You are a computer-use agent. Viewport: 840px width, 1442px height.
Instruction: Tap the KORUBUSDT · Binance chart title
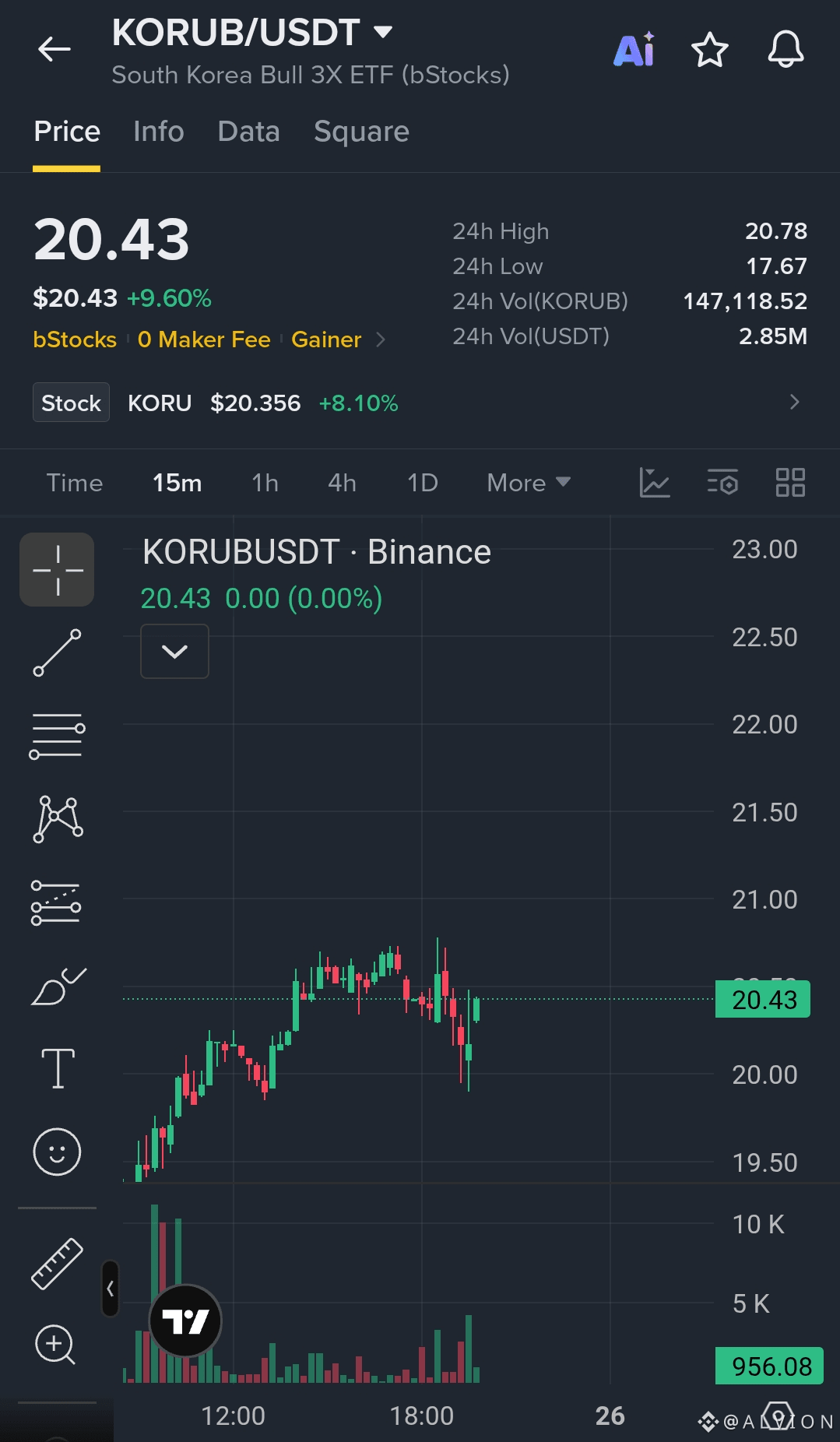(317, 552)
